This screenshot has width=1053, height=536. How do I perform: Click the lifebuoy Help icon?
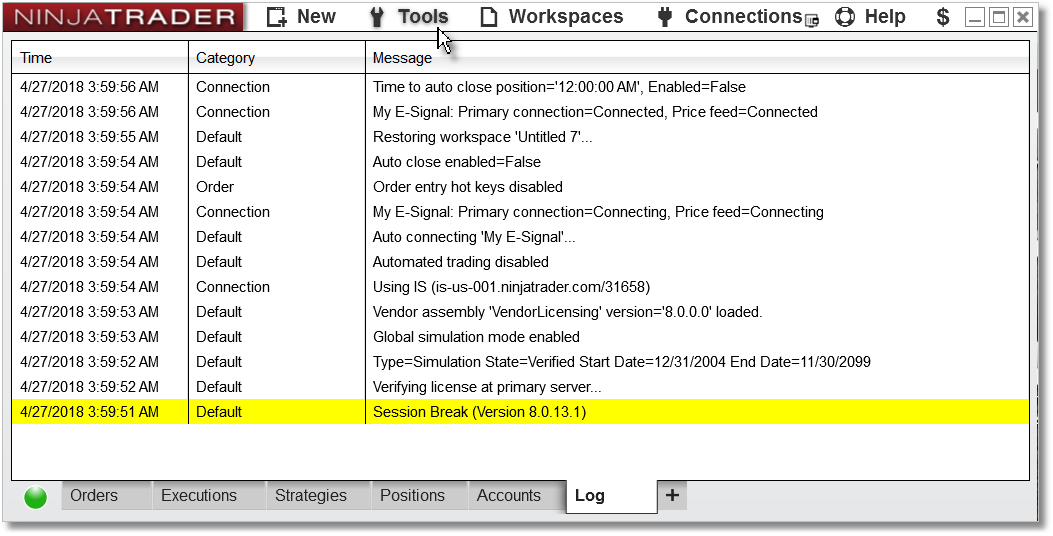[x=845, y=17]
